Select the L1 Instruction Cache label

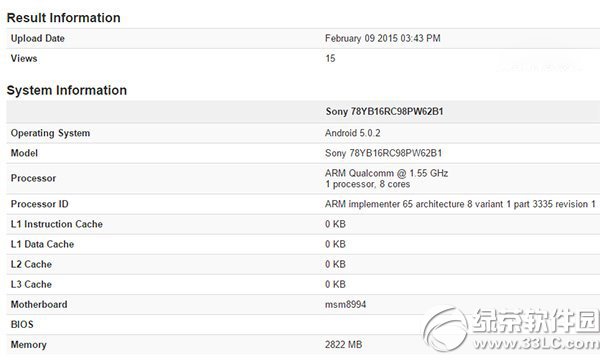pyautogui.click(x=57, y=224)
